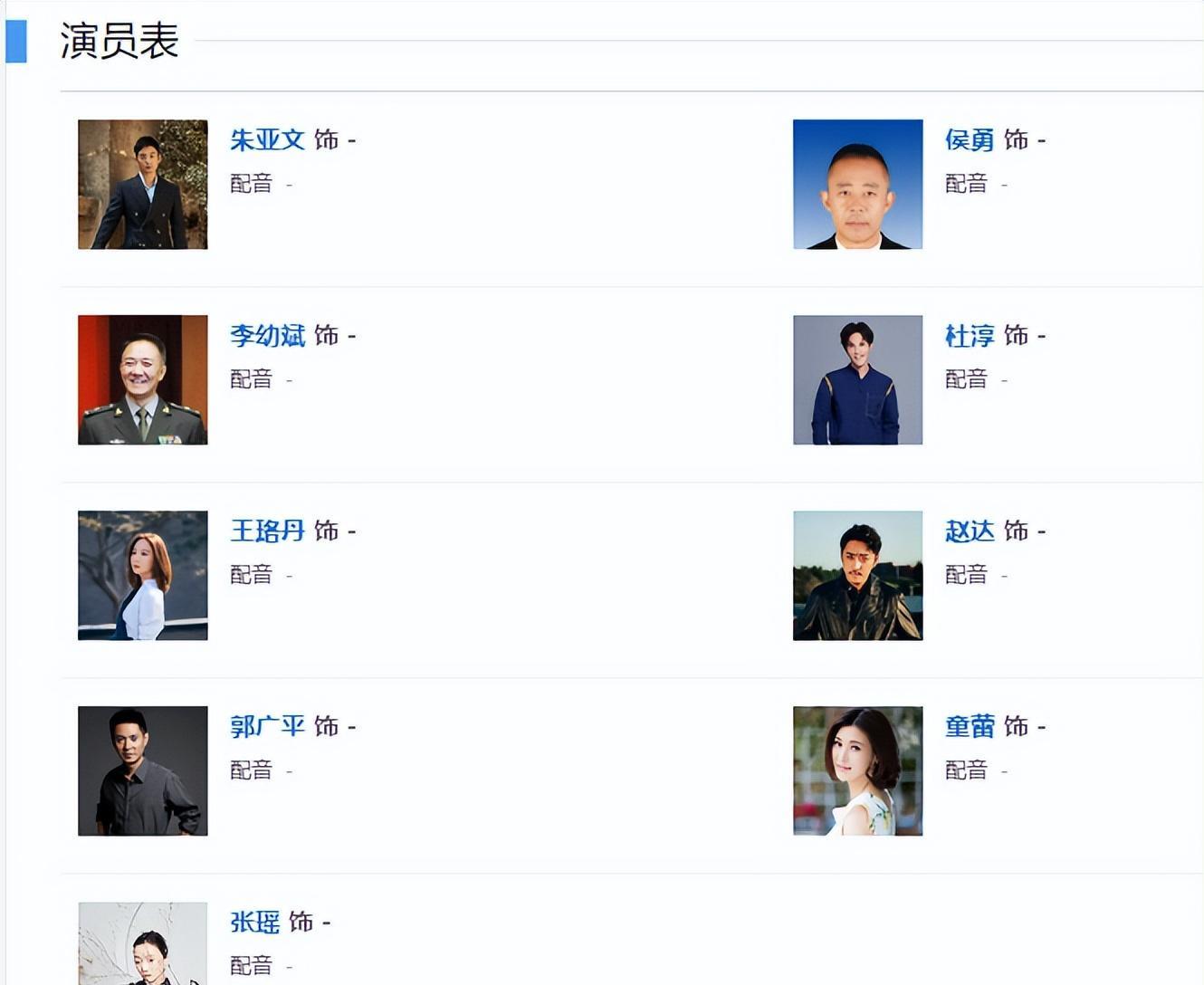Click the 演员表 section heading
The image size is (1204, 985).
click(x=119, y=42)
